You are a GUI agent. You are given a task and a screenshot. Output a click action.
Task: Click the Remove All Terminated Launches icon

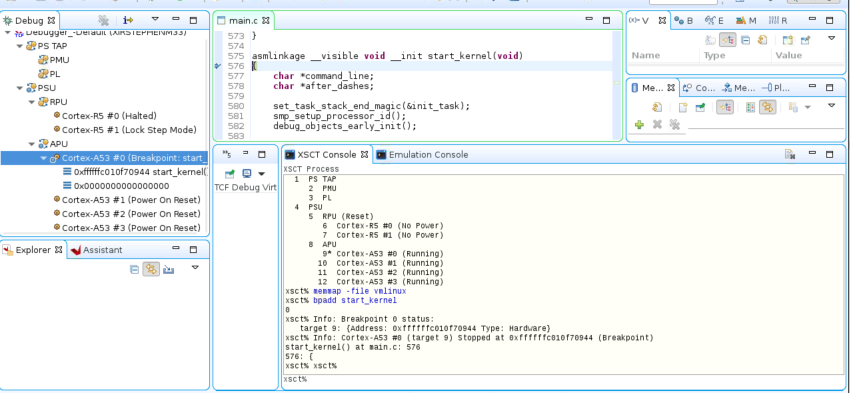pyautogui.click(x=103, y=20)
